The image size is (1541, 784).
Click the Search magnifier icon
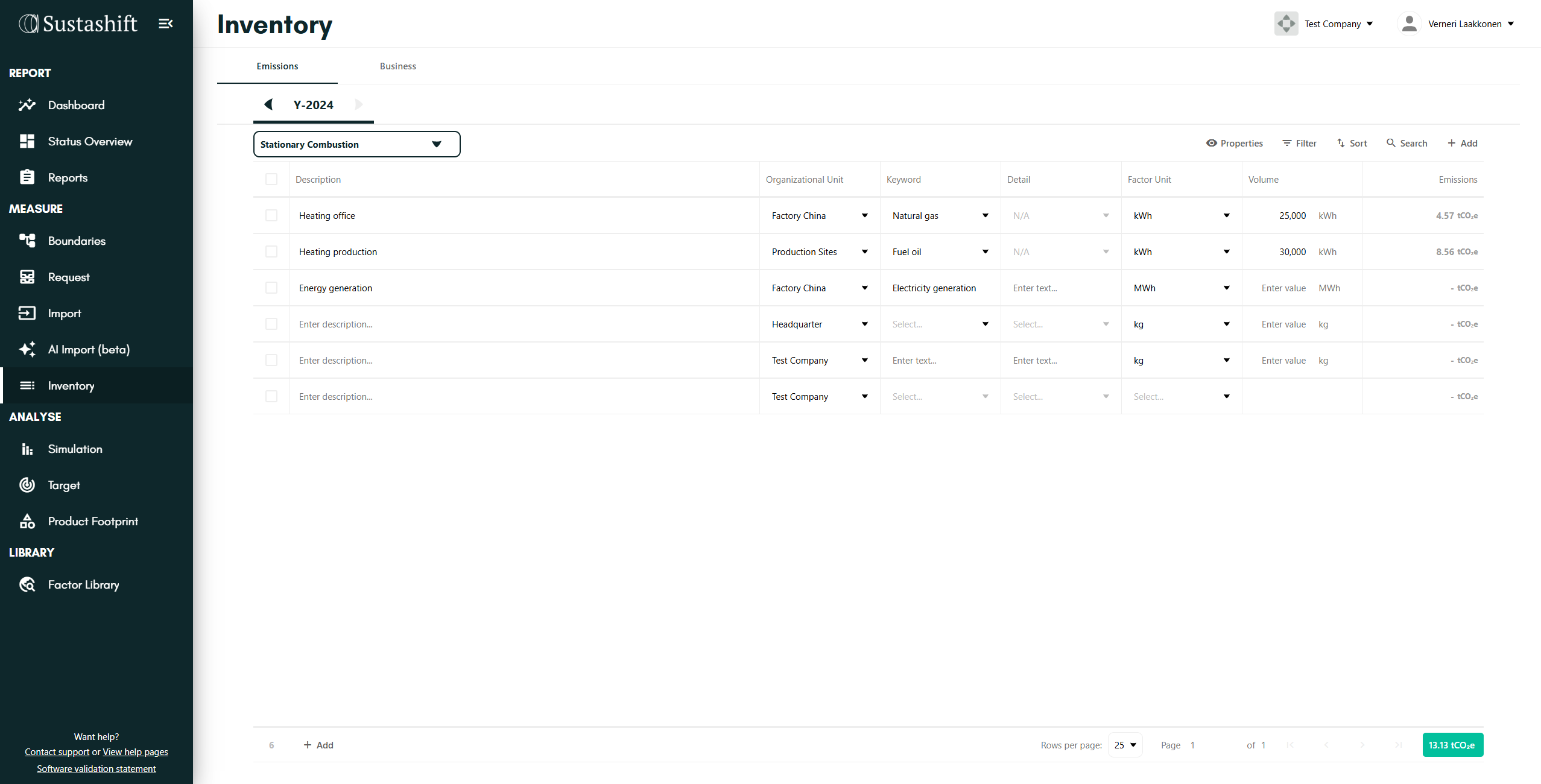tap(1391, 143)
